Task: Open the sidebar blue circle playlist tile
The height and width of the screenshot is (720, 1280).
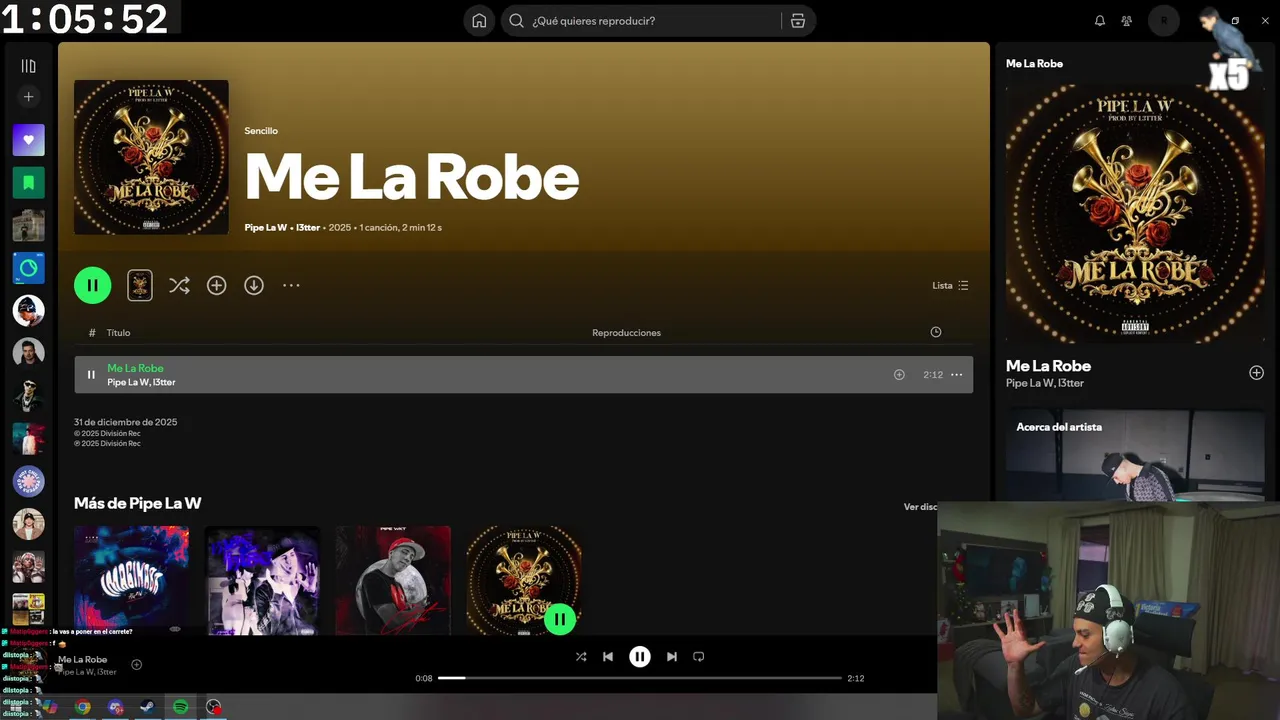Action: coord(28,268)
